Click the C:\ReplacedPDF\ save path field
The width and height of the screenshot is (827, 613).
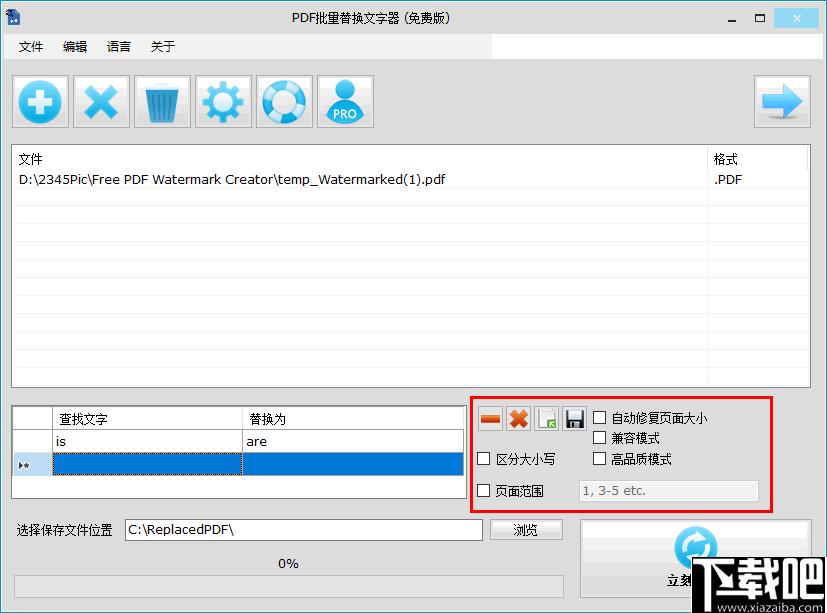304,530
